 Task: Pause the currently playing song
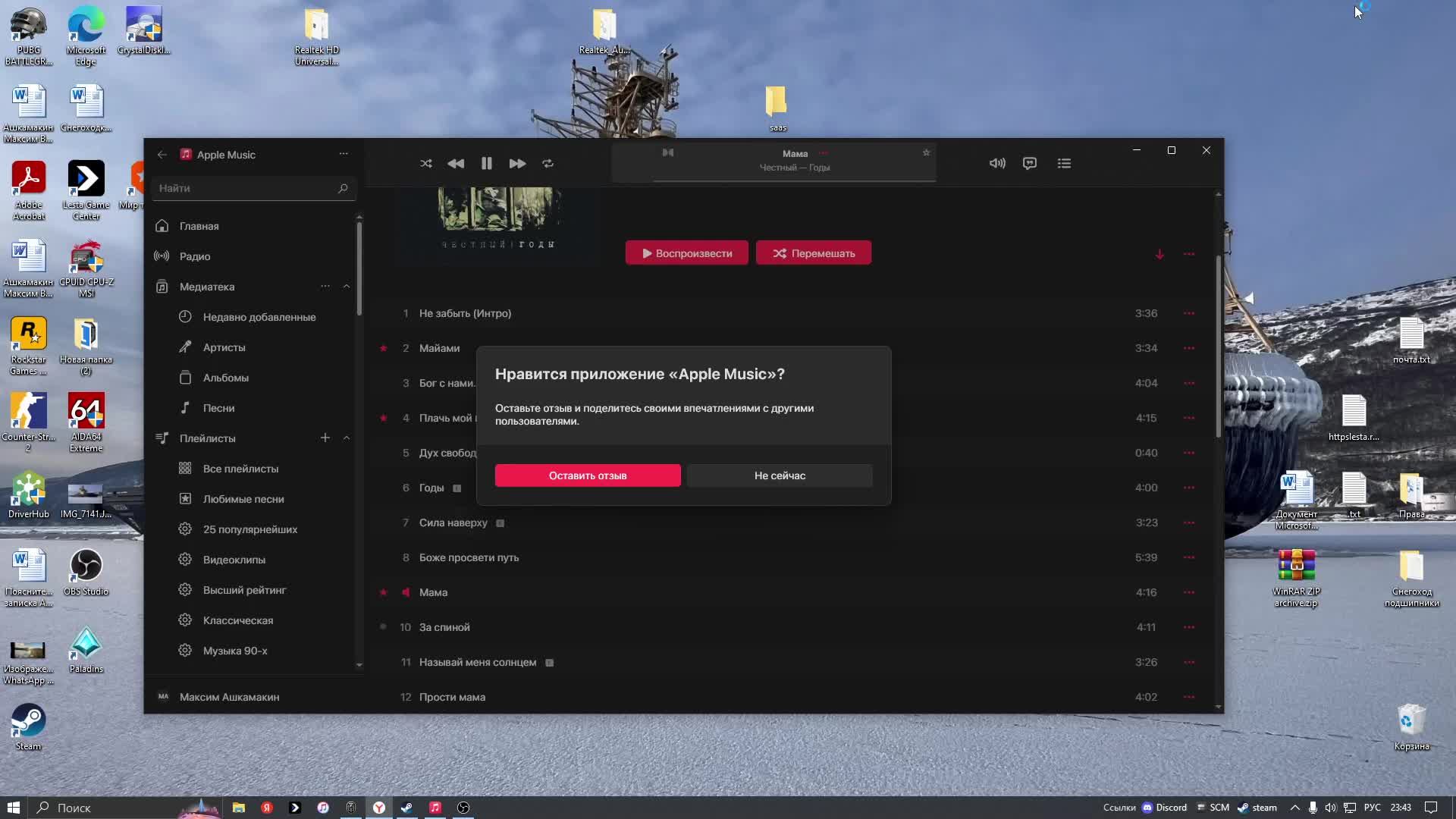(x=487, y=164)
